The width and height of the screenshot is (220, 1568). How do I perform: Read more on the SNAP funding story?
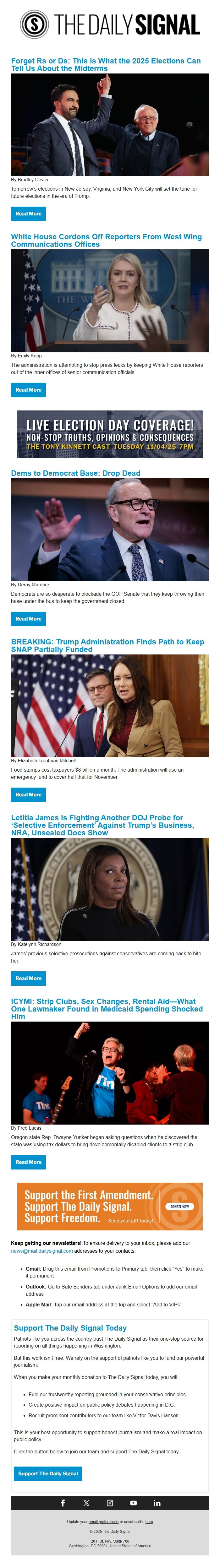(x=28, y=794)
